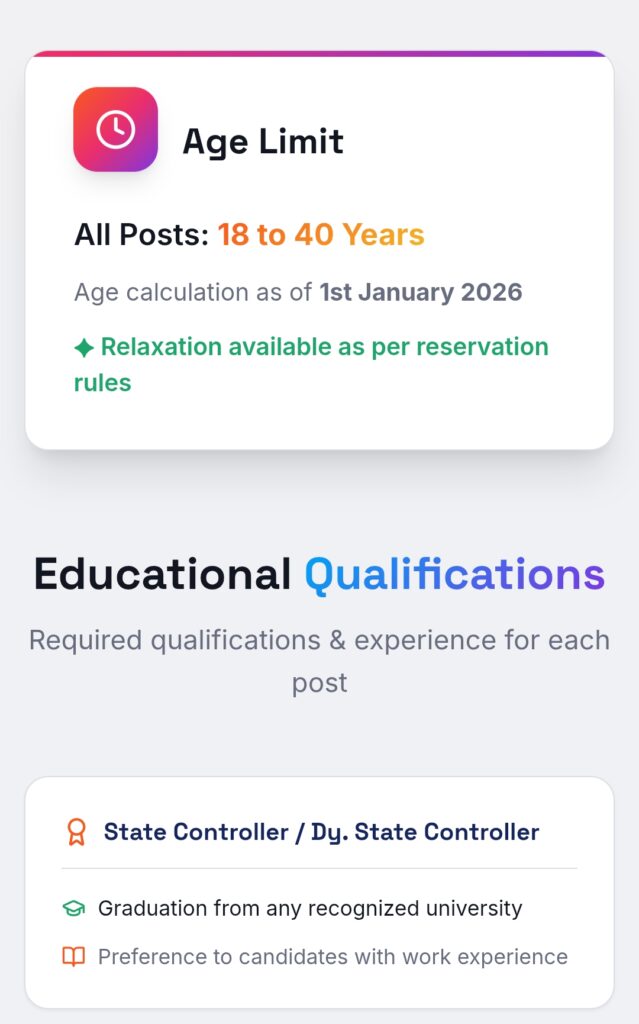Click the "Educational" heading word
This screenshot has width=639, height=1024.
coord(162,575)
